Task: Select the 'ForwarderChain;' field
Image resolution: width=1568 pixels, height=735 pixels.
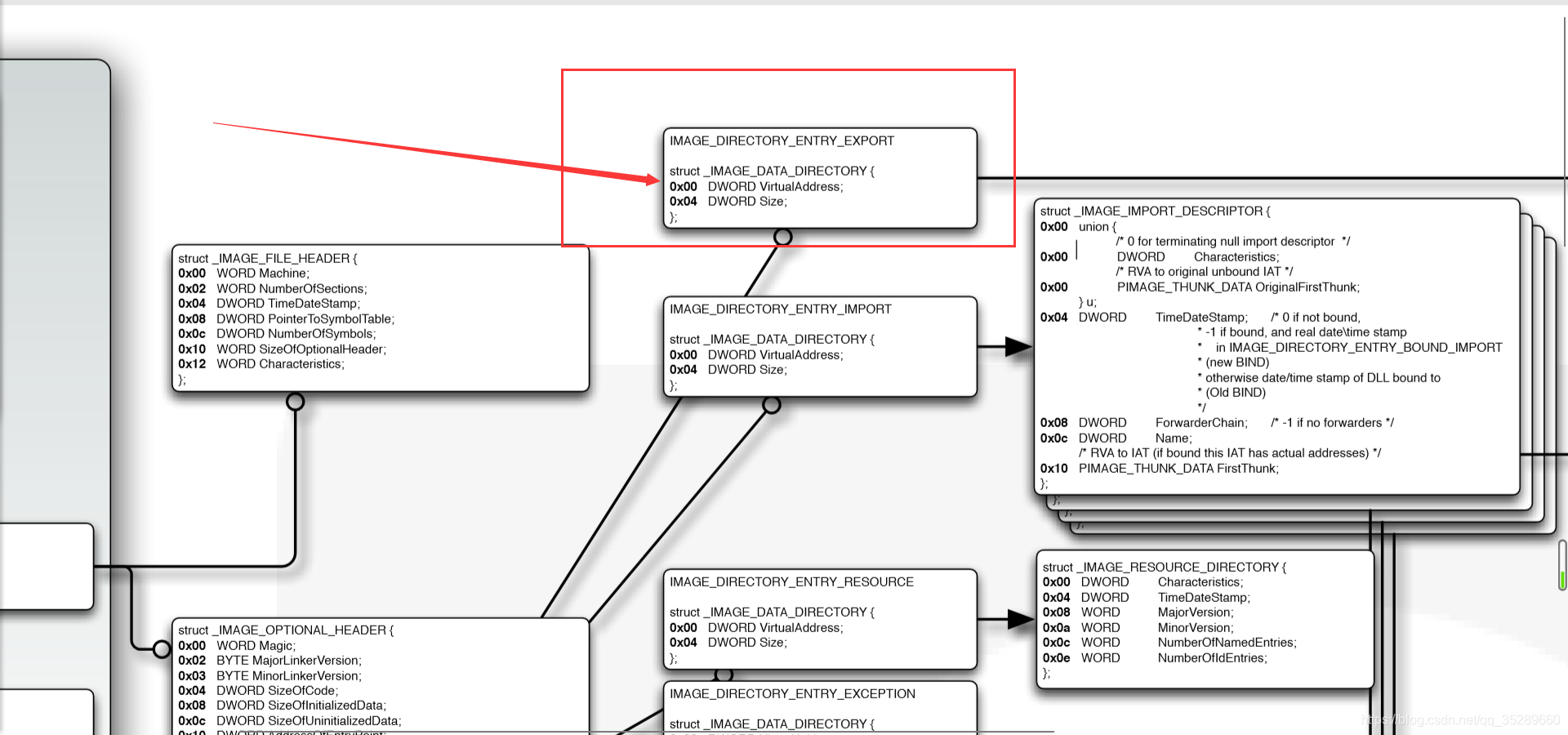Action: 1201,422
